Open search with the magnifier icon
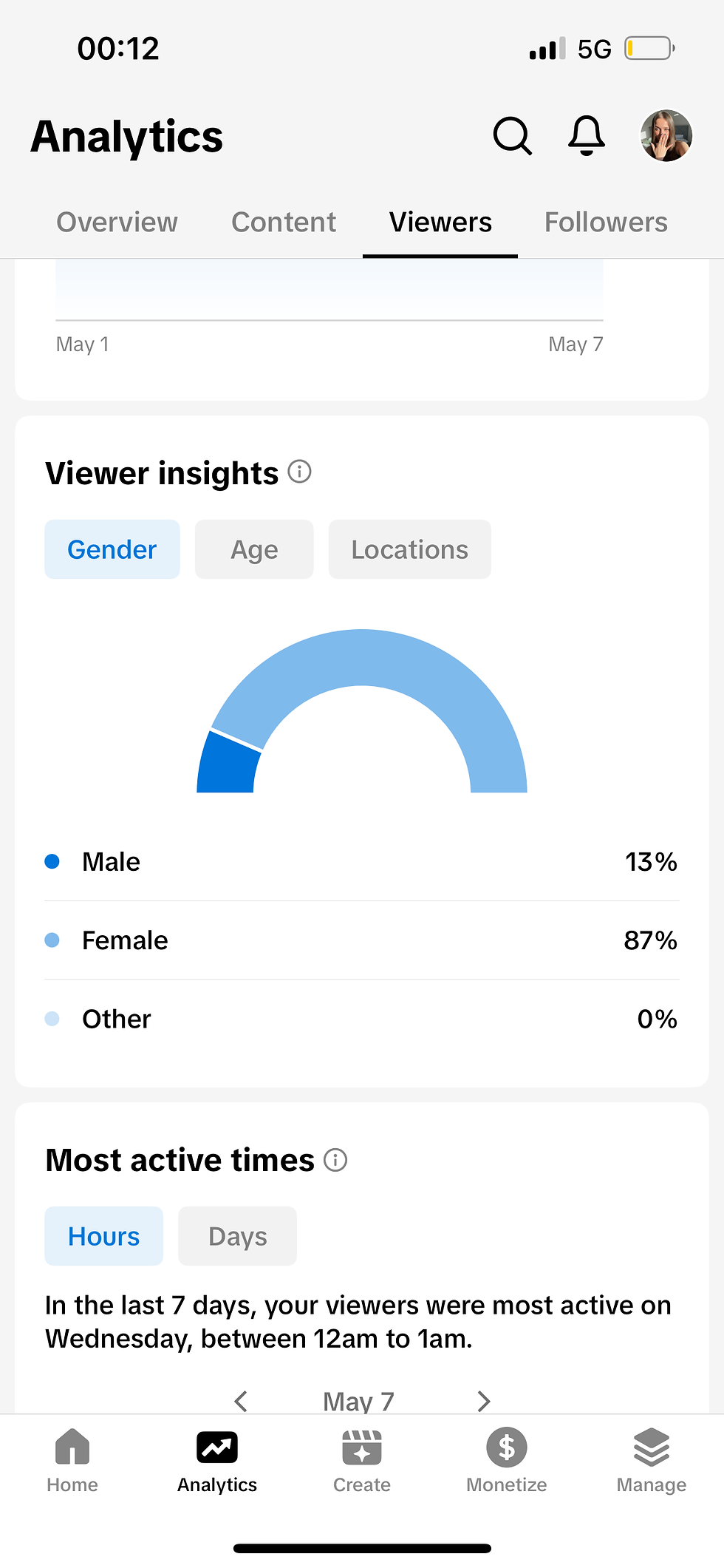This screenshot has height=1568, width=724. (512, 136)
